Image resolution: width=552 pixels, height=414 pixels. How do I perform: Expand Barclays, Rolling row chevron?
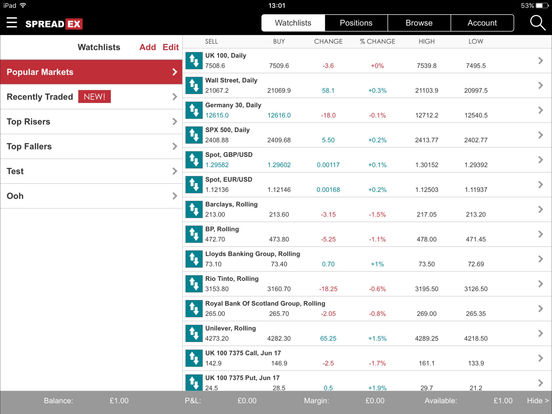[540, 209]
